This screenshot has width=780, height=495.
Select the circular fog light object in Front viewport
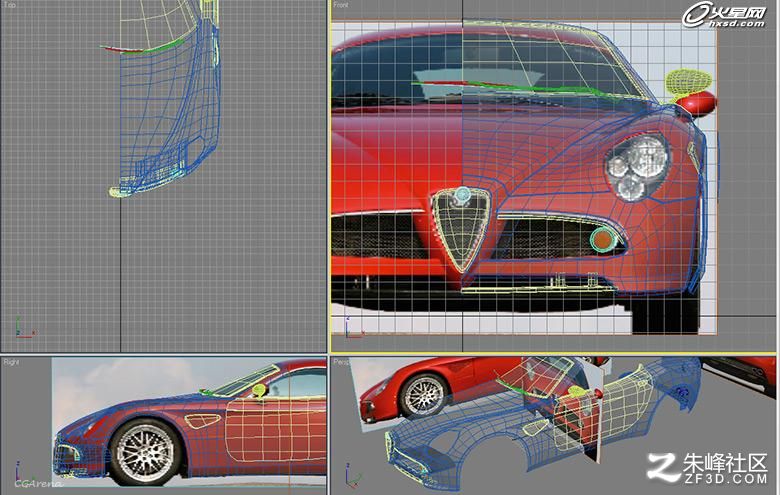tap(603, 239)
